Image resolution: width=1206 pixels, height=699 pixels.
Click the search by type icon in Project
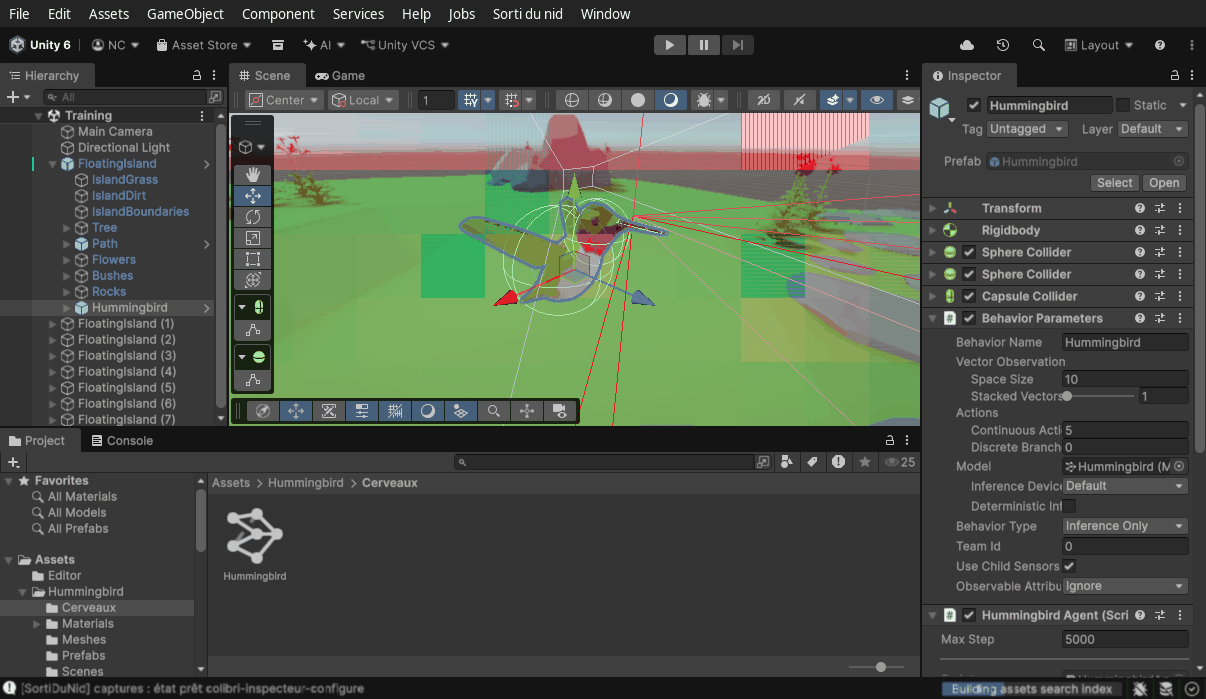click(x=787, y=462)
